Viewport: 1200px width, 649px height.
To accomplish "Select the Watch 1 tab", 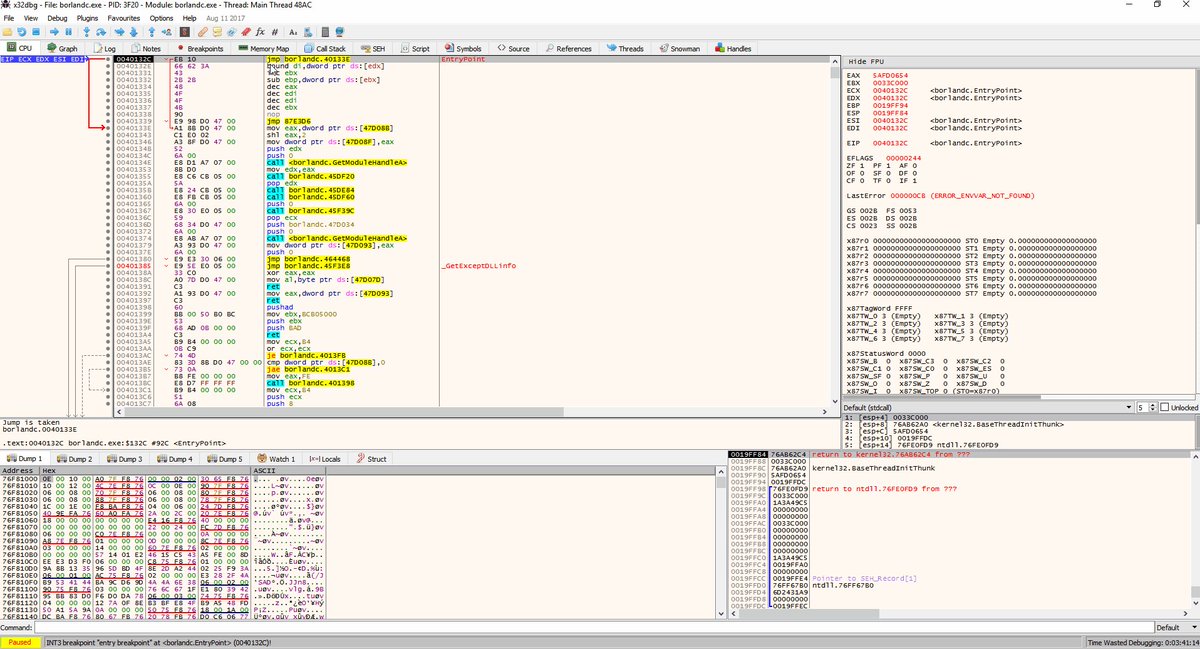I will (x=278, y=459).
